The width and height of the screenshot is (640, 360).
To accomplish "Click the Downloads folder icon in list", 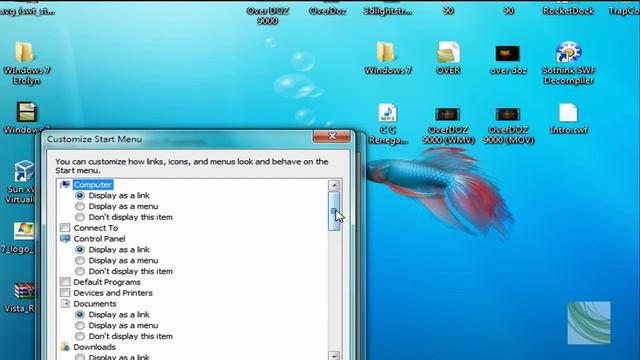I will click(x=65, y=347).
